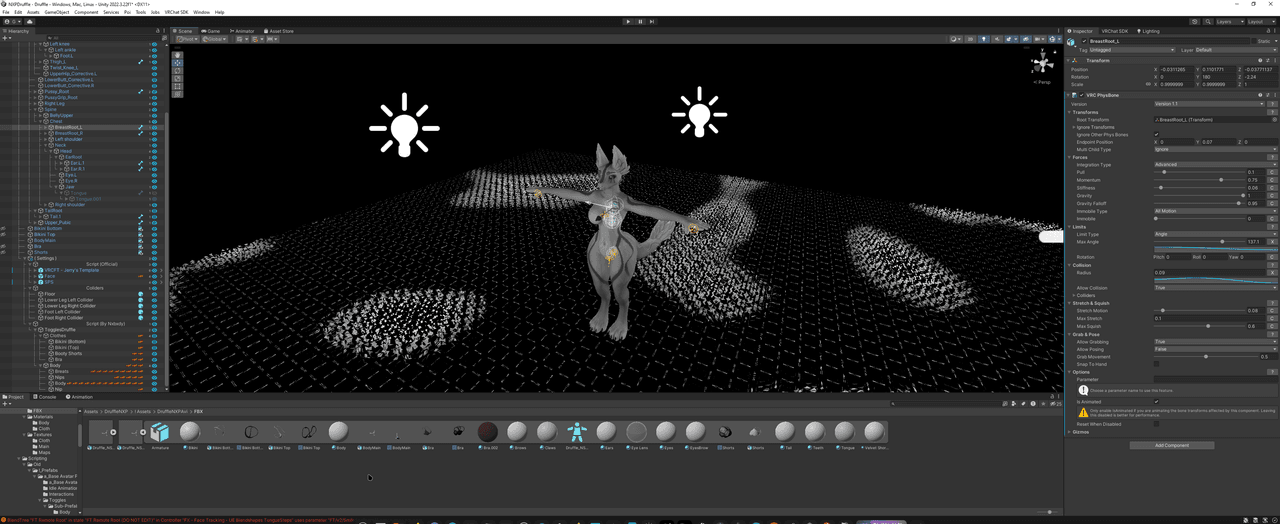Toggle Snap To Hand checkbox

[1157, 364]
